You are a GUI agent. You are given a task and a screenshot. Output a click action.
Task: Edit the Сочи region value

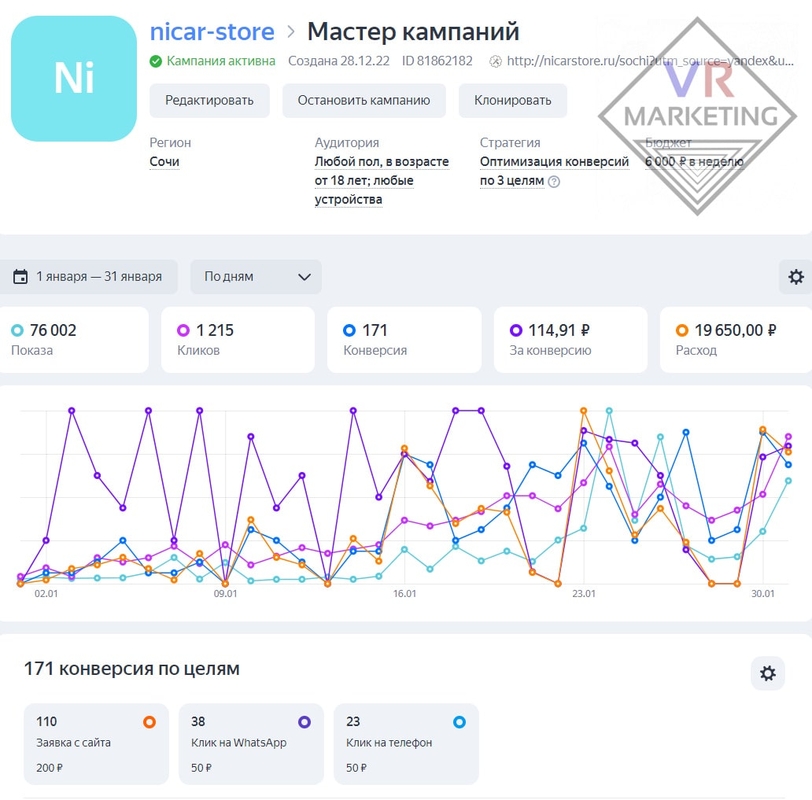coord(165,162)
